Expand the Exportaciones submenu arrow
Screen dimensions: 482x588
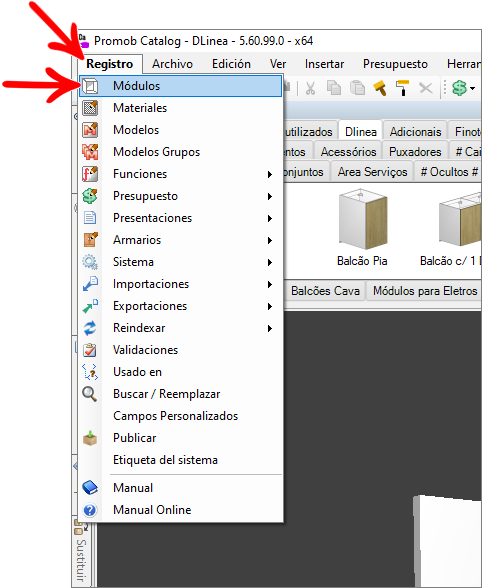click(269, 306)
